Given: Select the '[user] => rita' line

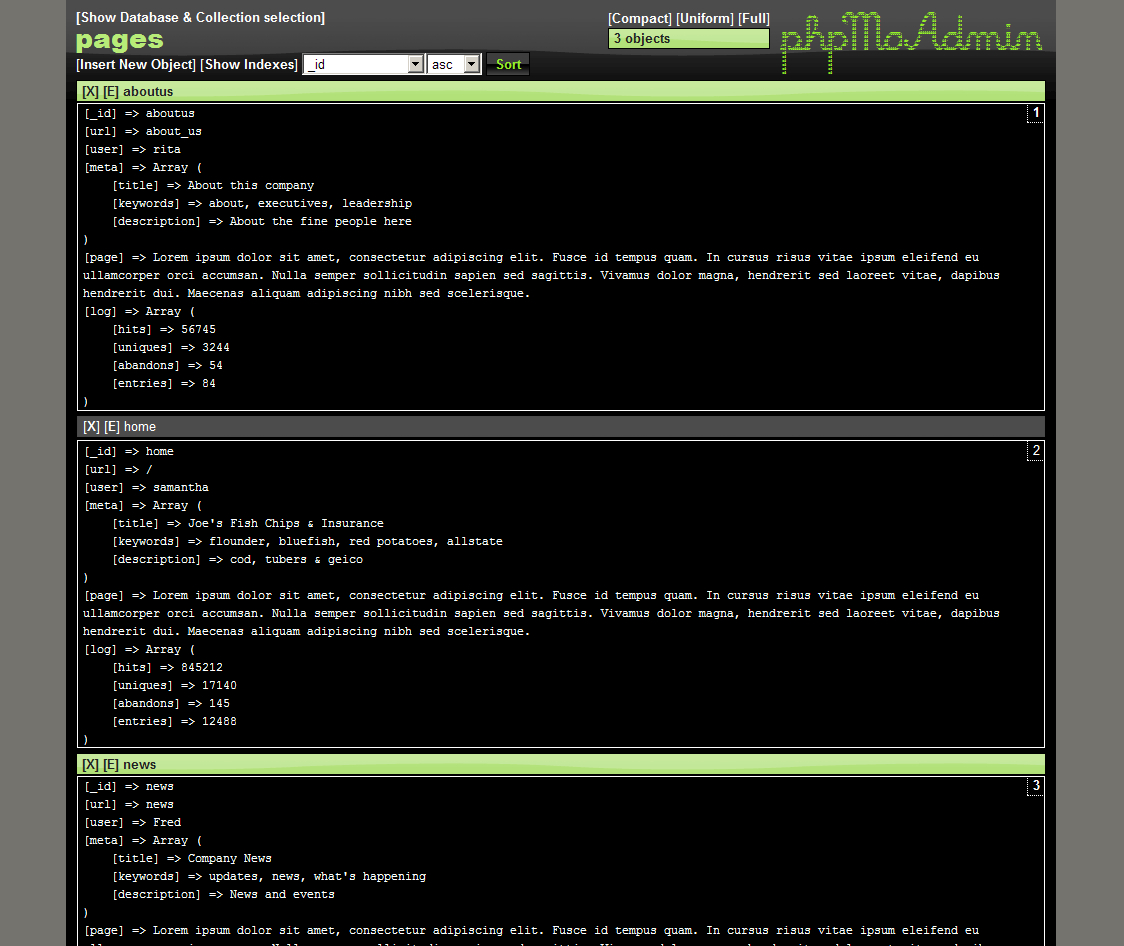Looking at the screenshot, I should click(133, 150).
